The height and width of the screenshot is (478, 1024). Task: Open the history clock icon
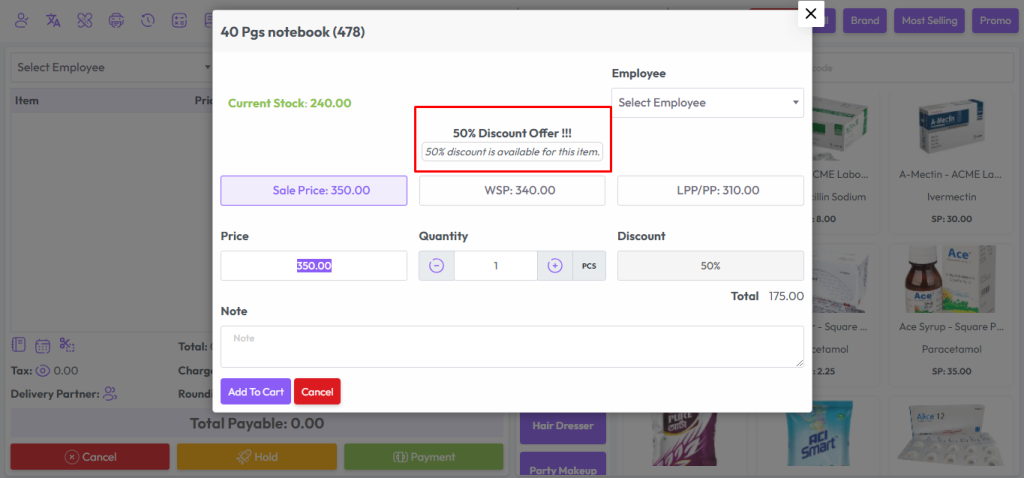pyautogui.click(x=148, y=20)
